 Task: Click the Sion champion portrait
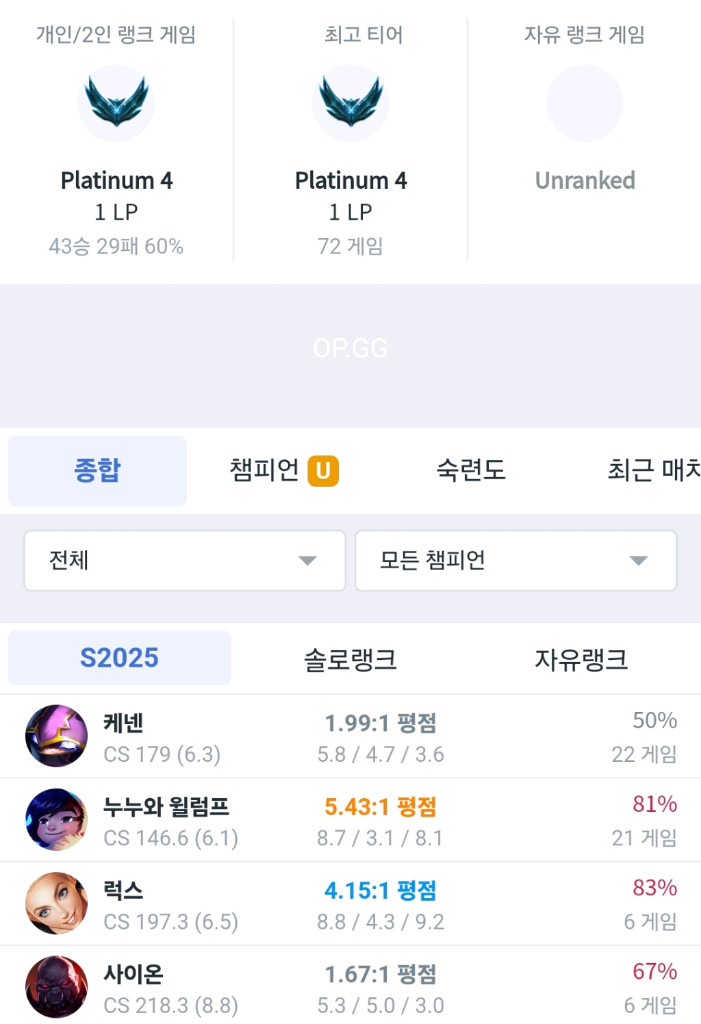pos(56,986)
